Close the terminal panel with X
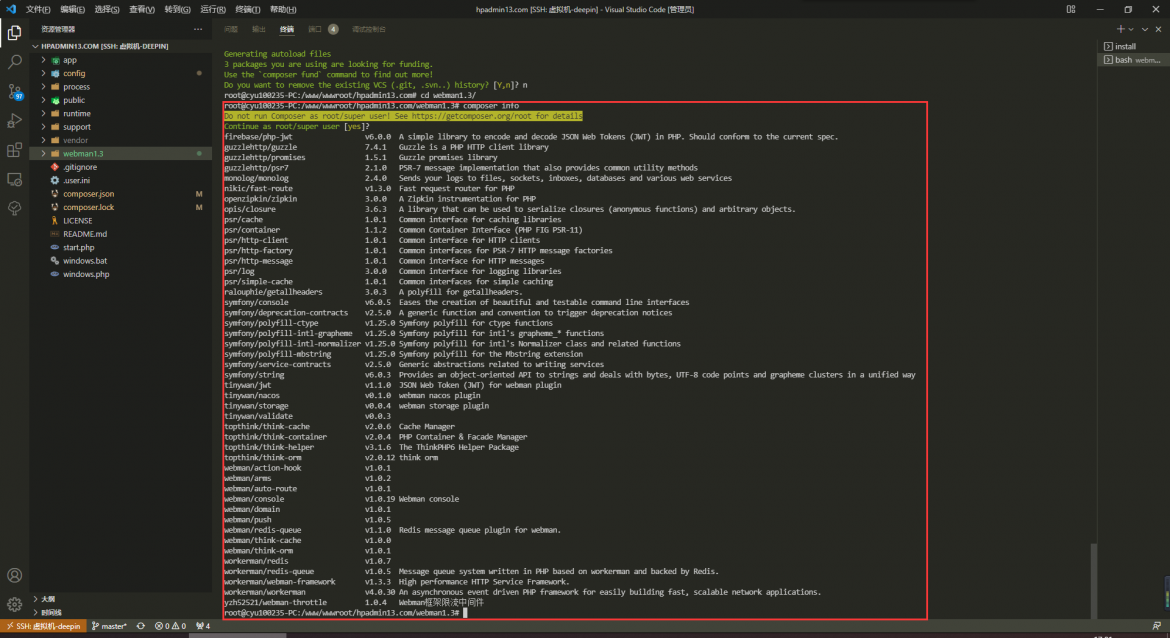 click(x=1158, y=29)
